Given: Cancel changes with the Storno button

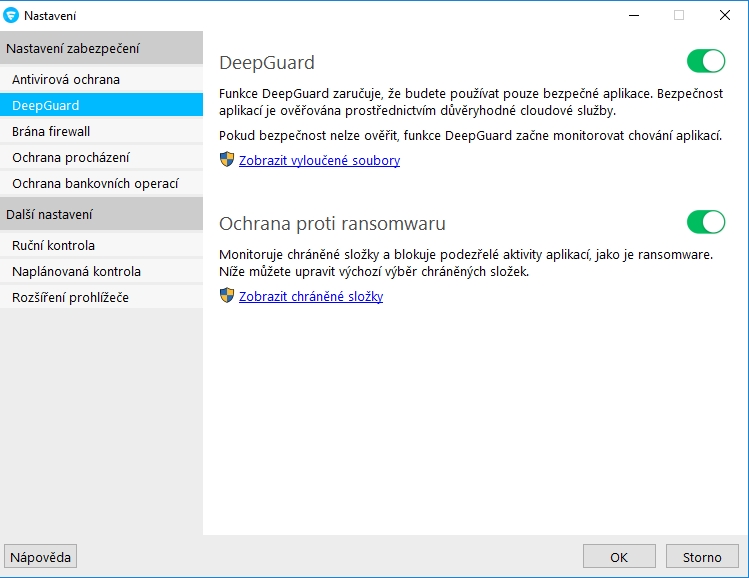Looking at the screenshot, I should point(702,557).
